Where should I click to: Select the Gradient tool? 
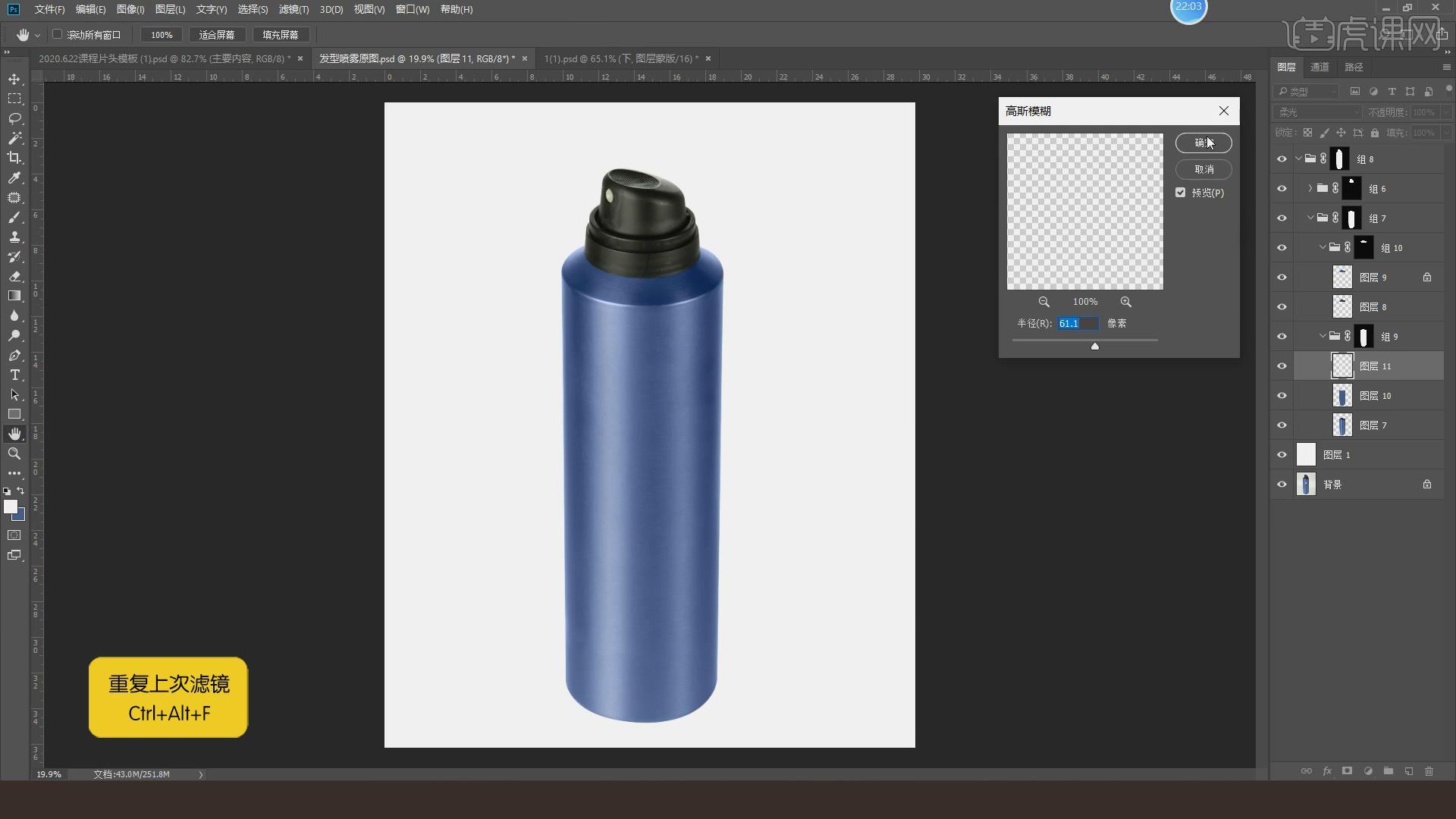14,296
